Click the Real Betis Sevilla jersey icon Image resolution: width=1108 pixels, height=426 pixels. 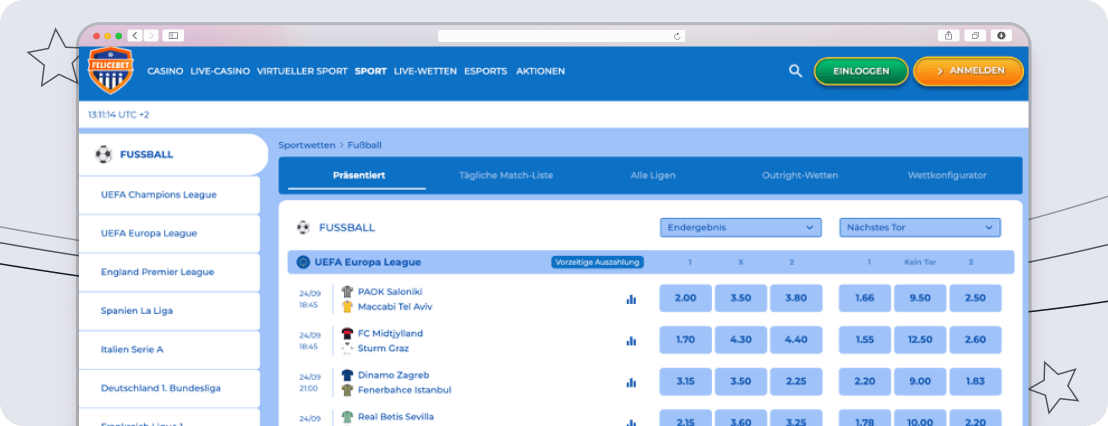coord(347,417)
